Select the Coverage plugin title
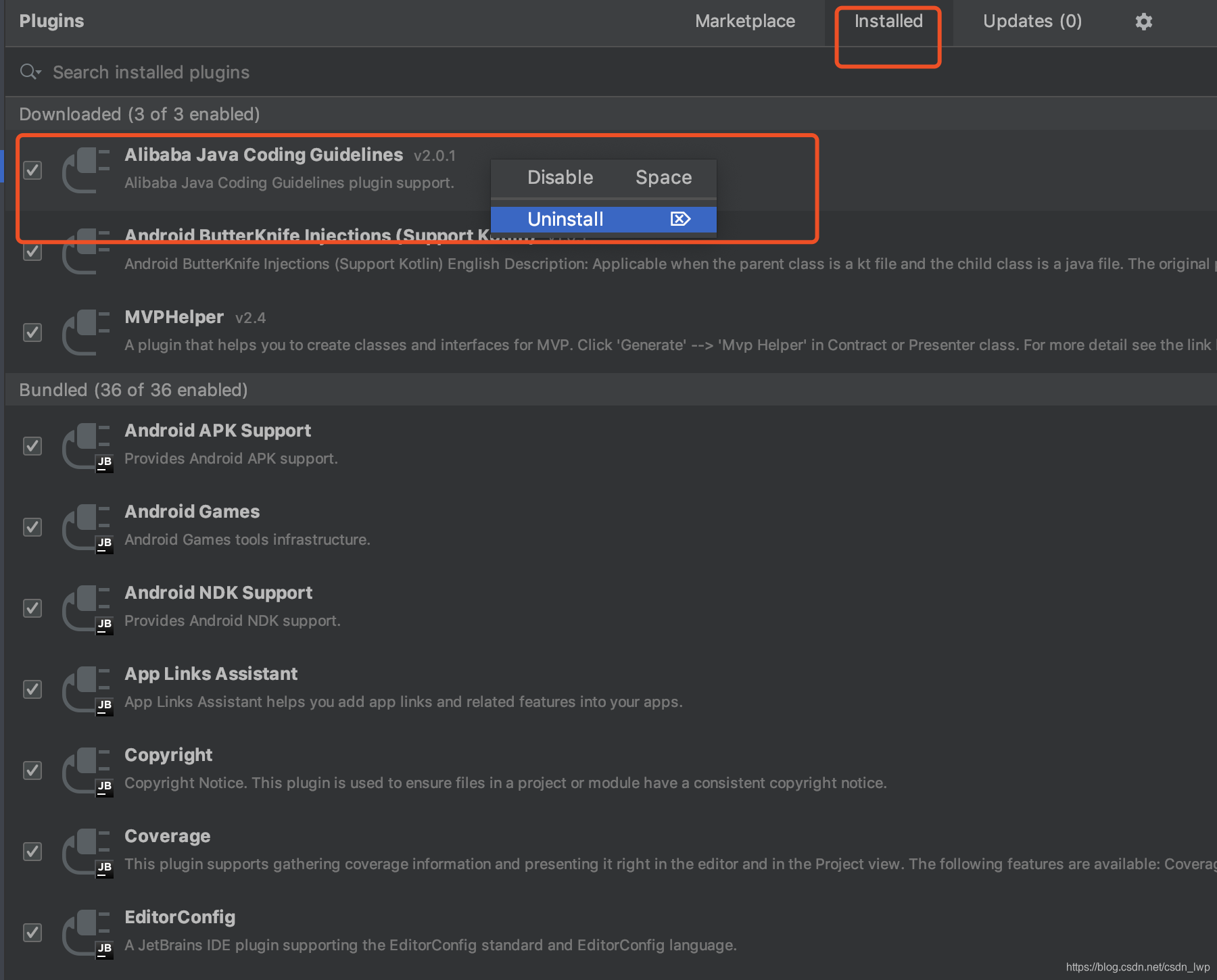 167,836
